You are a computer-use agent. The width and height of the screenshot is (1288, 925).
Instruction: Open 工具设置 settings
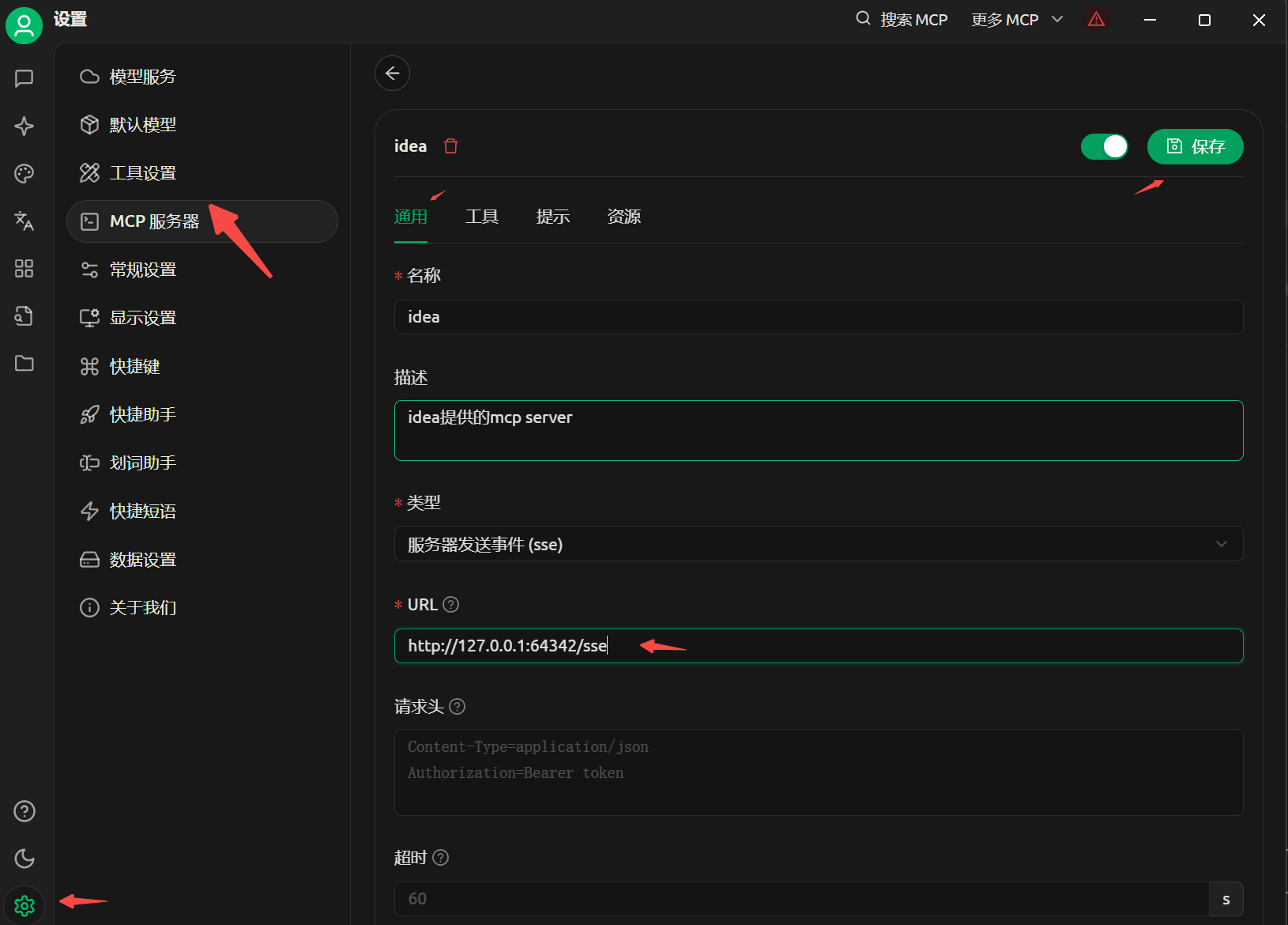(x=202, y=173)
